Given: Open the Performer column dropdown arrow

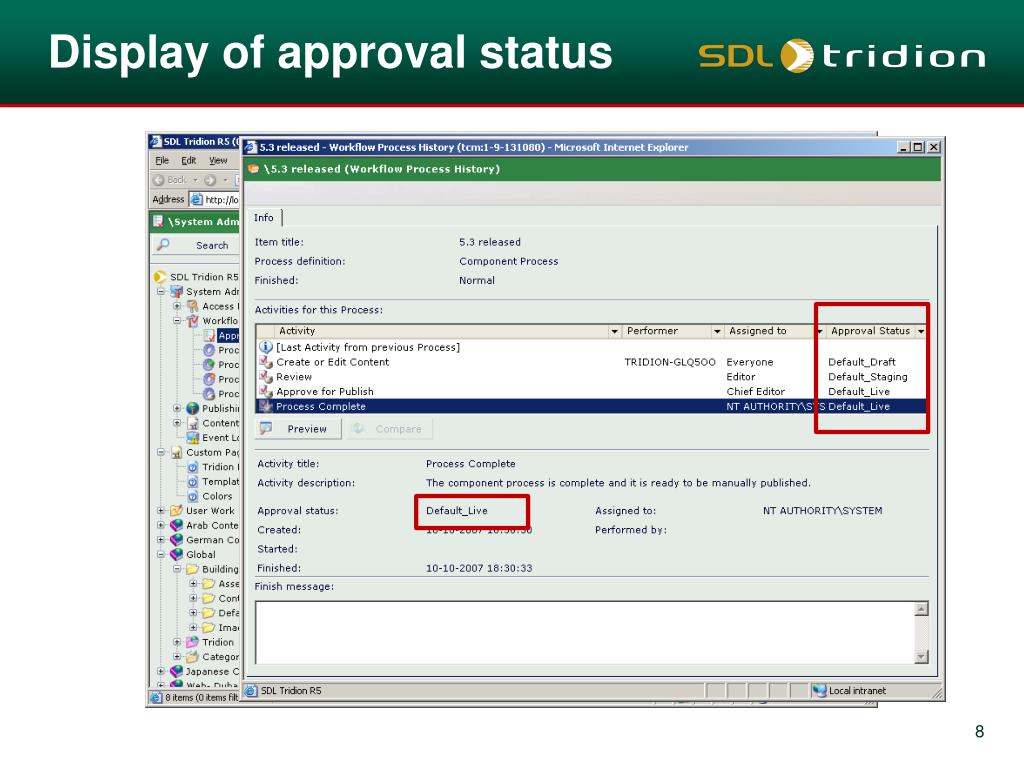Looking at the screenshot, I should (x=717, y=332).
